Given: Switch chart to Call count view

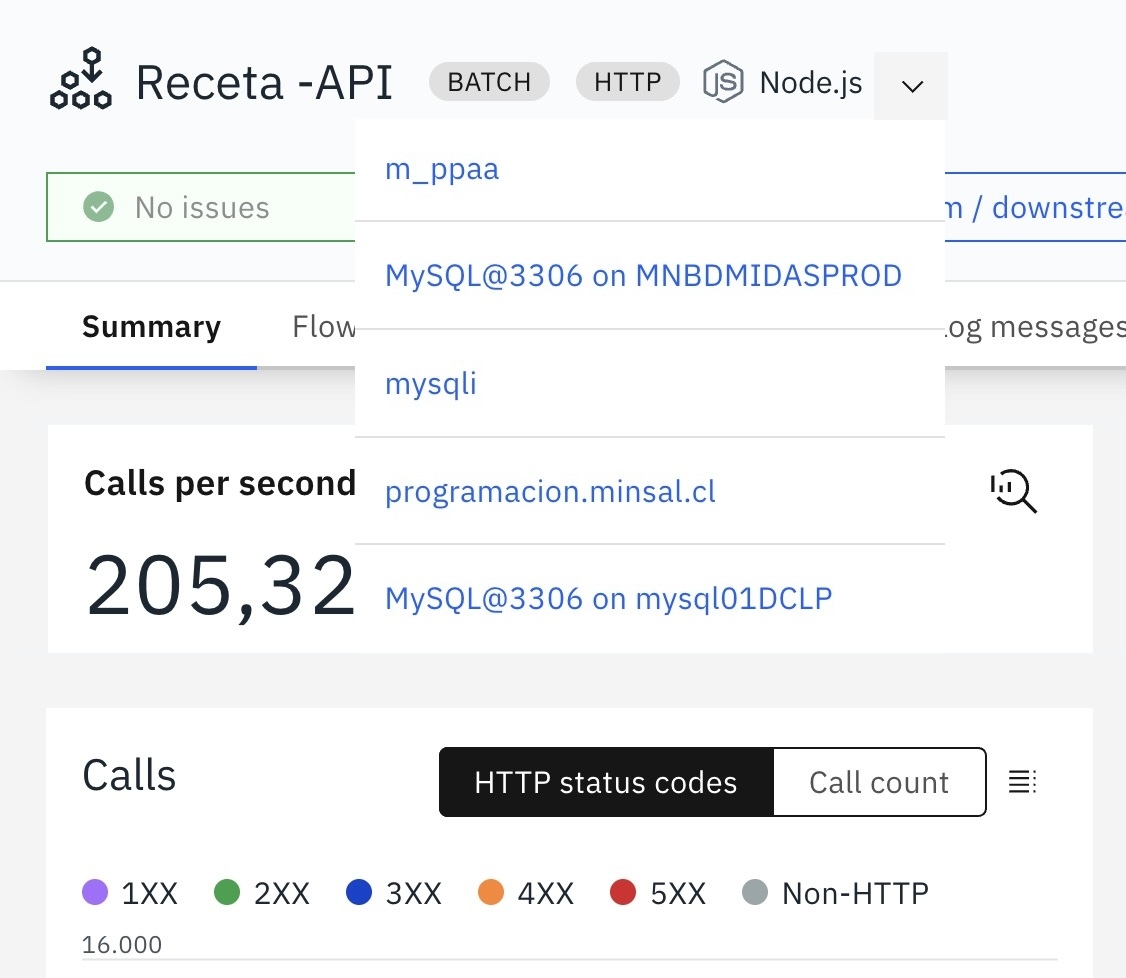Looking at the screenshot, I should pyautogui.click(x=878, y=782).
